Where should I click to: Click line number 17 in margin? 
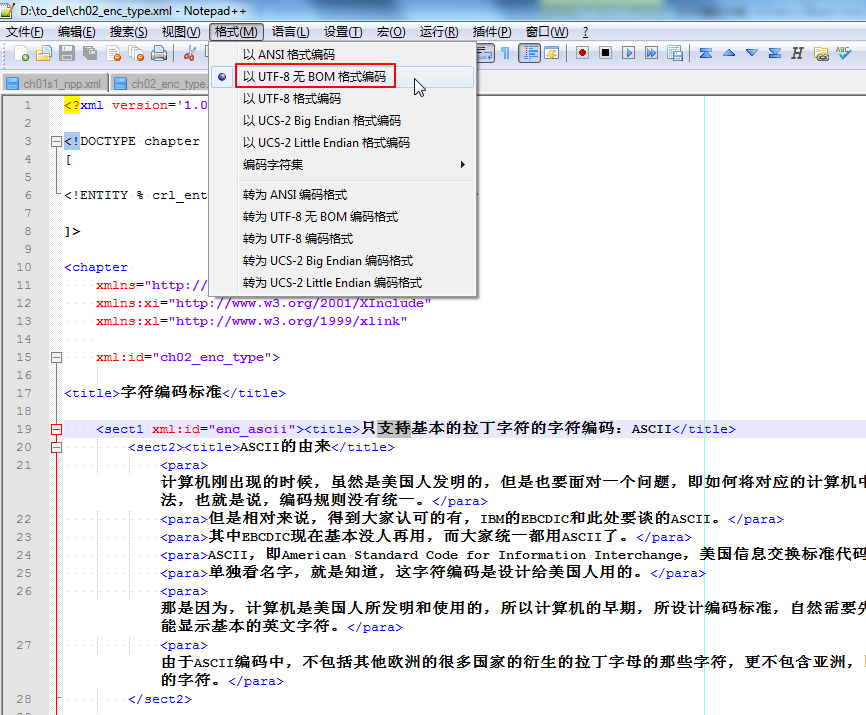pos(24,393)
